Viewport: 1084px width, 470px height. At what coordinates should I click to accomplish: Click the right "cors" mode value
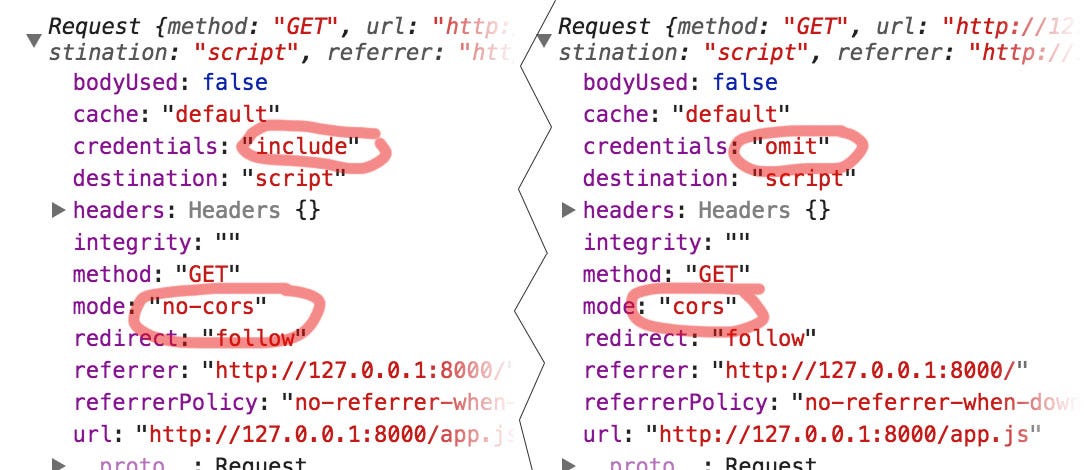(698, 306)
